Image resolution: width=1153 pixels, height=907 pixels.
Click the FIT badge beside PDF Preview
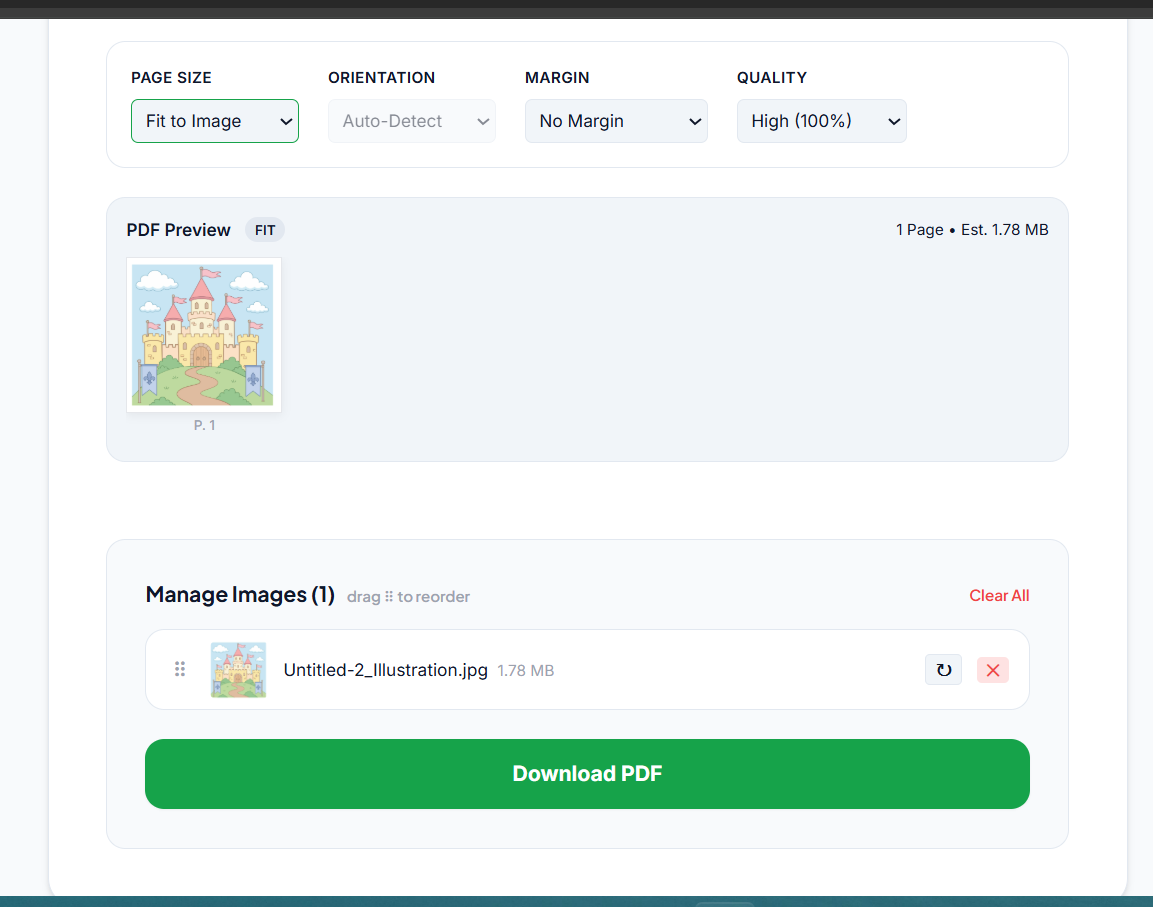265,230
